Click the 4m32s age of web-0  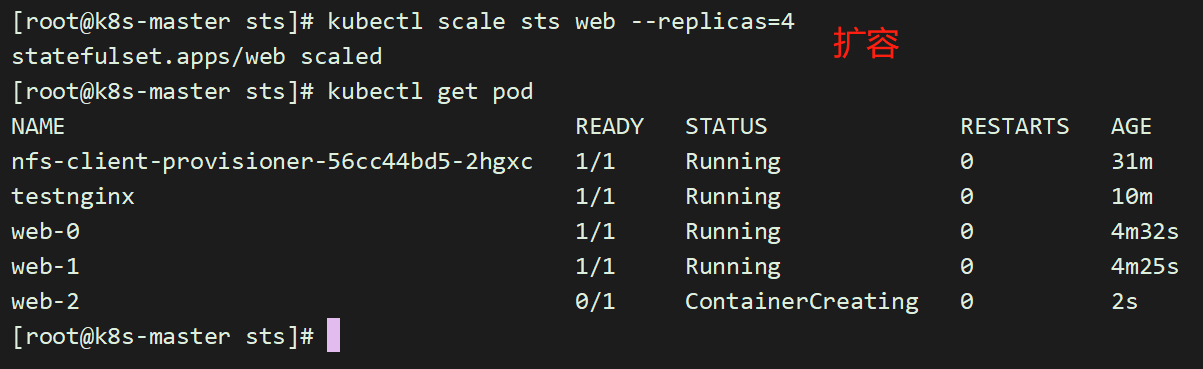1145,231
